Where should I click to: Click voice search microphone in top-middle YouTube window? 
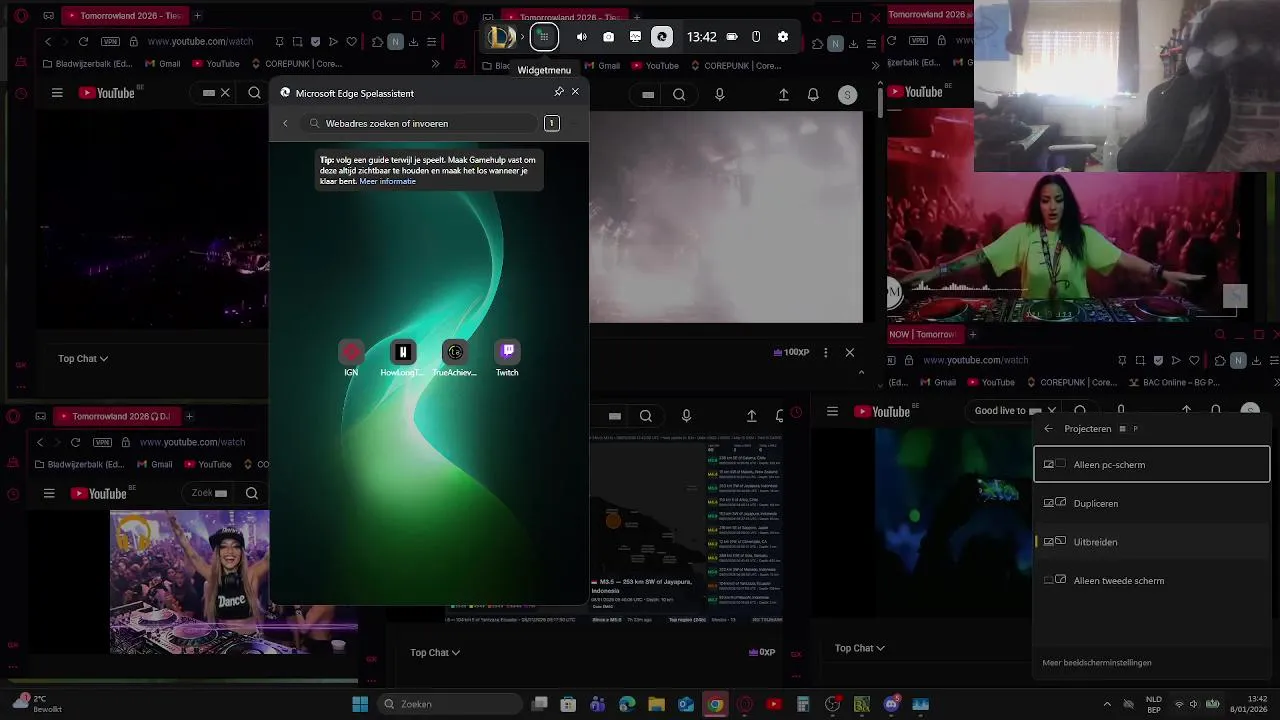pos(720,95)
